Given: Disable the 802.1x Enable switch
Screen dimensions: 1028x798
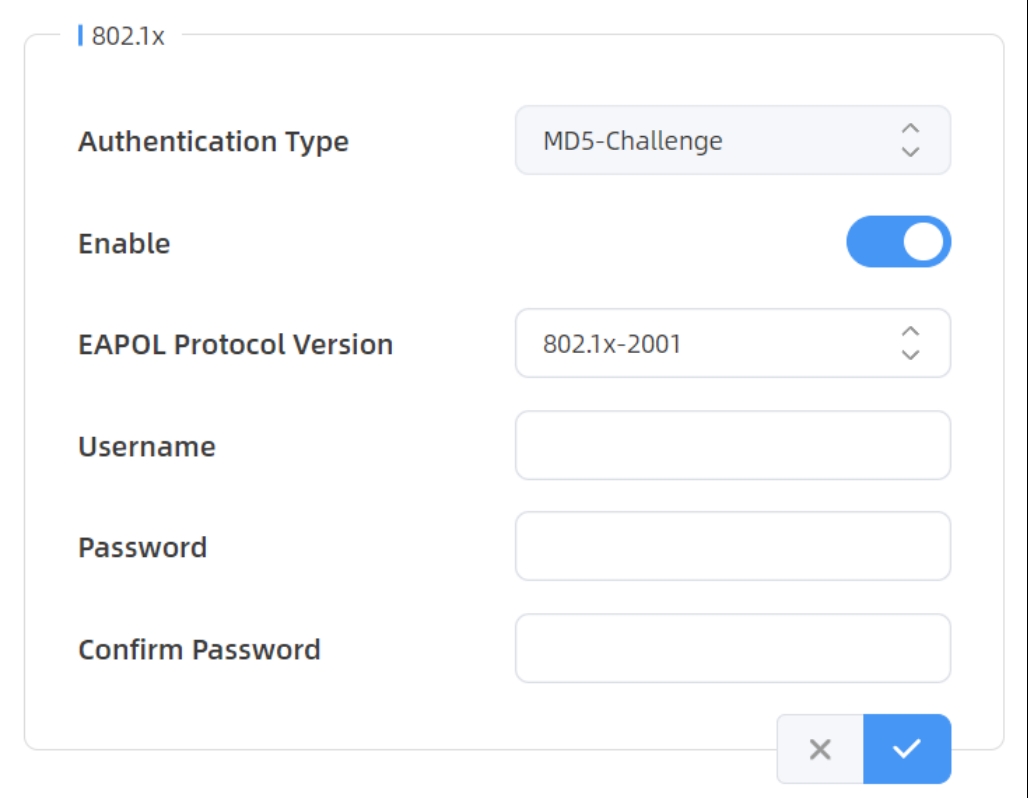Looking at the screenshot, I should tap(898, 242).
